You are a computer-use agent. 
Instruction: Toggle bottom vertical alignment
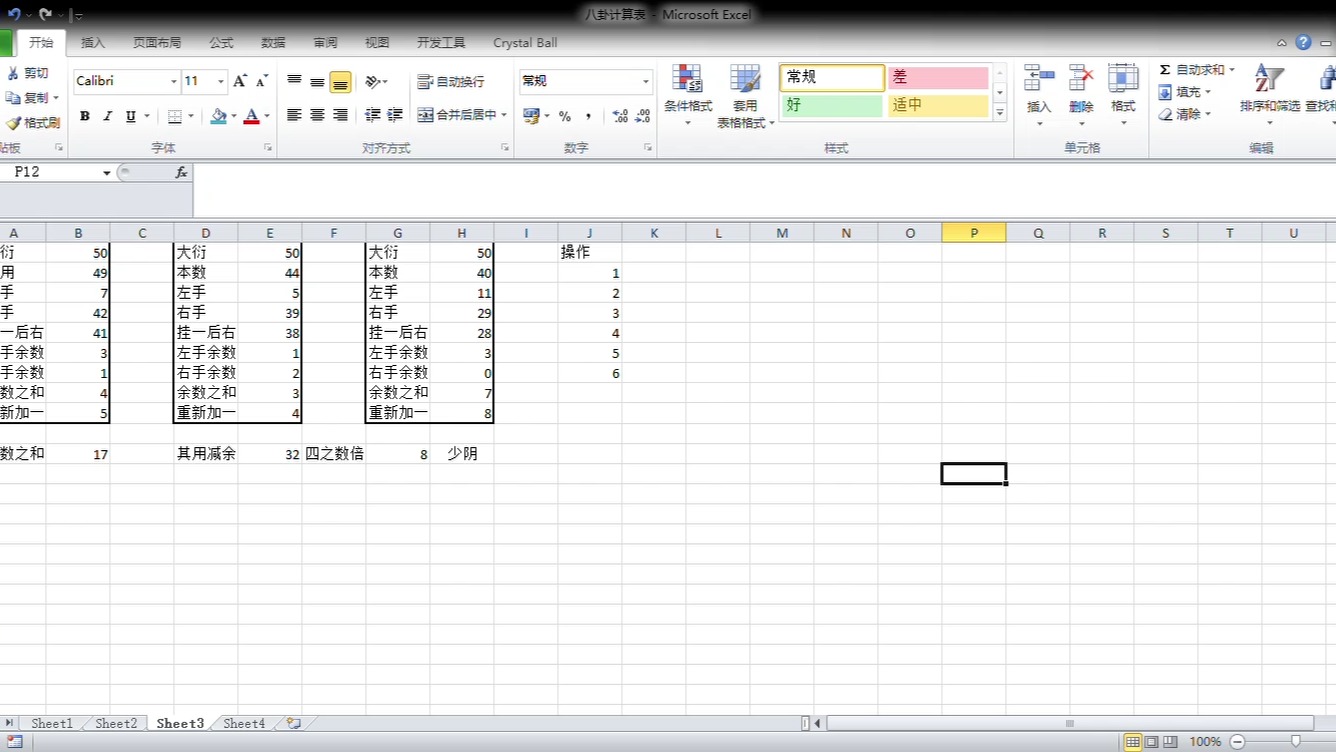point(340,81)
